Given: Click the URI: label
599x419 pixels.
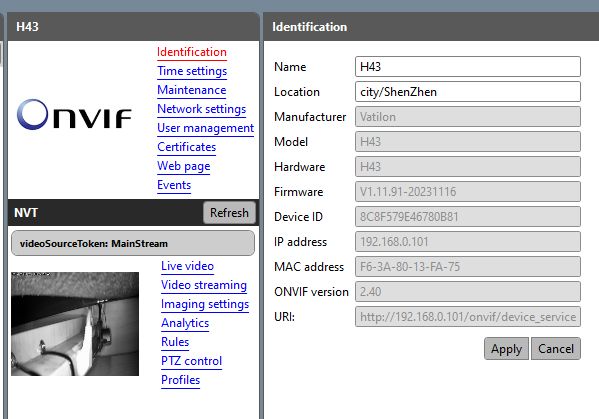Looking at the screenshot, I should pos(284,317).
